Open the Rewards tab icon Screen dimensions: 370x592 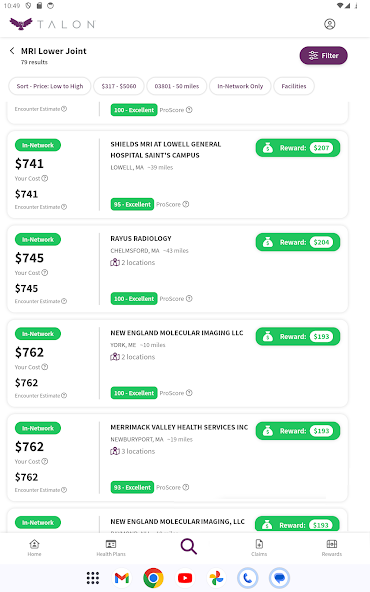pyautogui.click(x=332, y=548)
